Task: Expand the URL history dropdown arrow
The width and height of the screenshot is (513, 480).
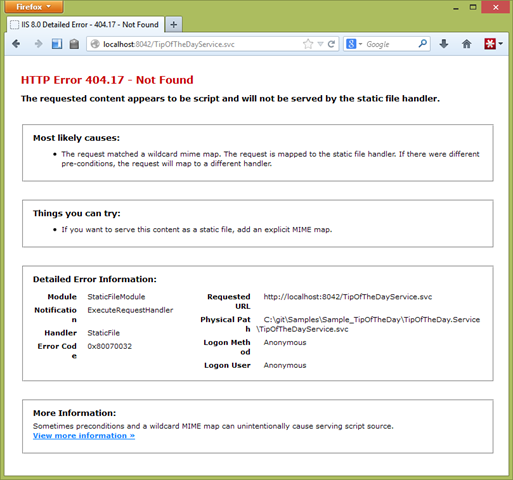Action: 320,44
